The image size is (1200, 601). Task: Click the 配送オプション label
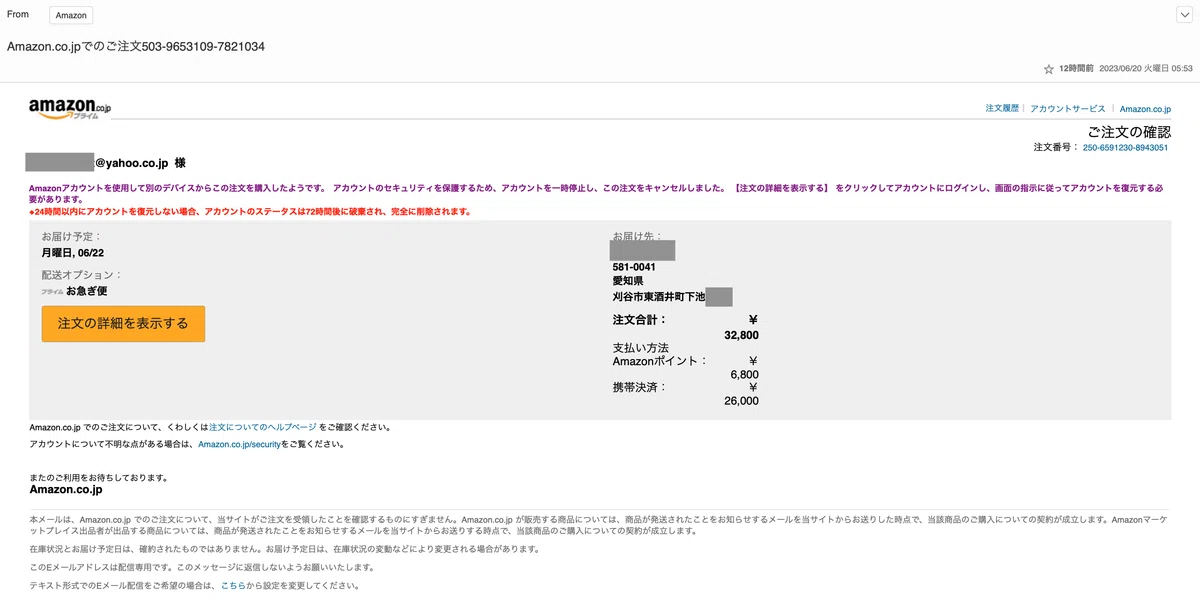click(82, 275)
